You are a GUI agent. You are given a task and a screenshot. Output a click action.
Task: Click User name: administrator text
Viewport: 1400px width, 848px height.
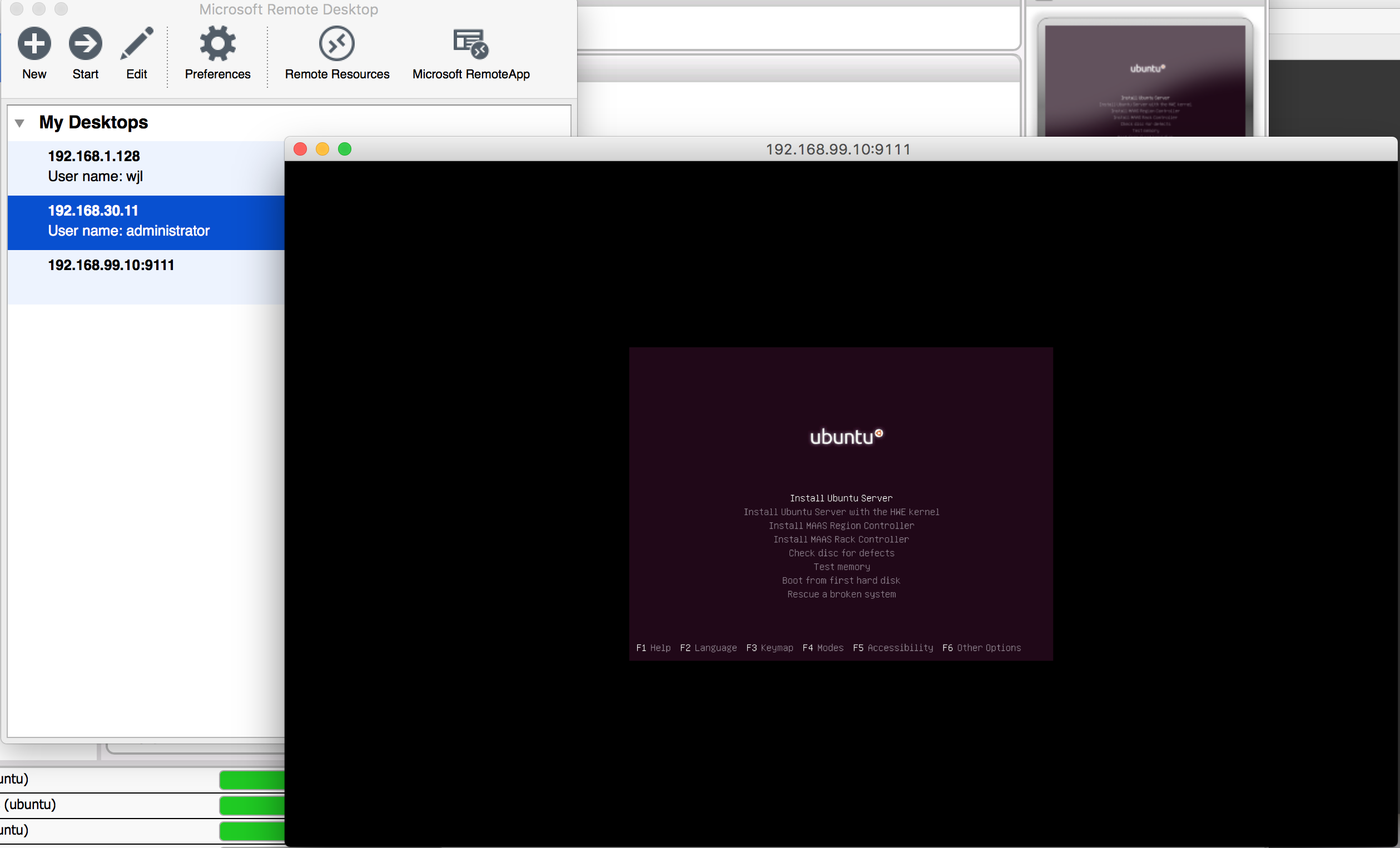point(128,231)
